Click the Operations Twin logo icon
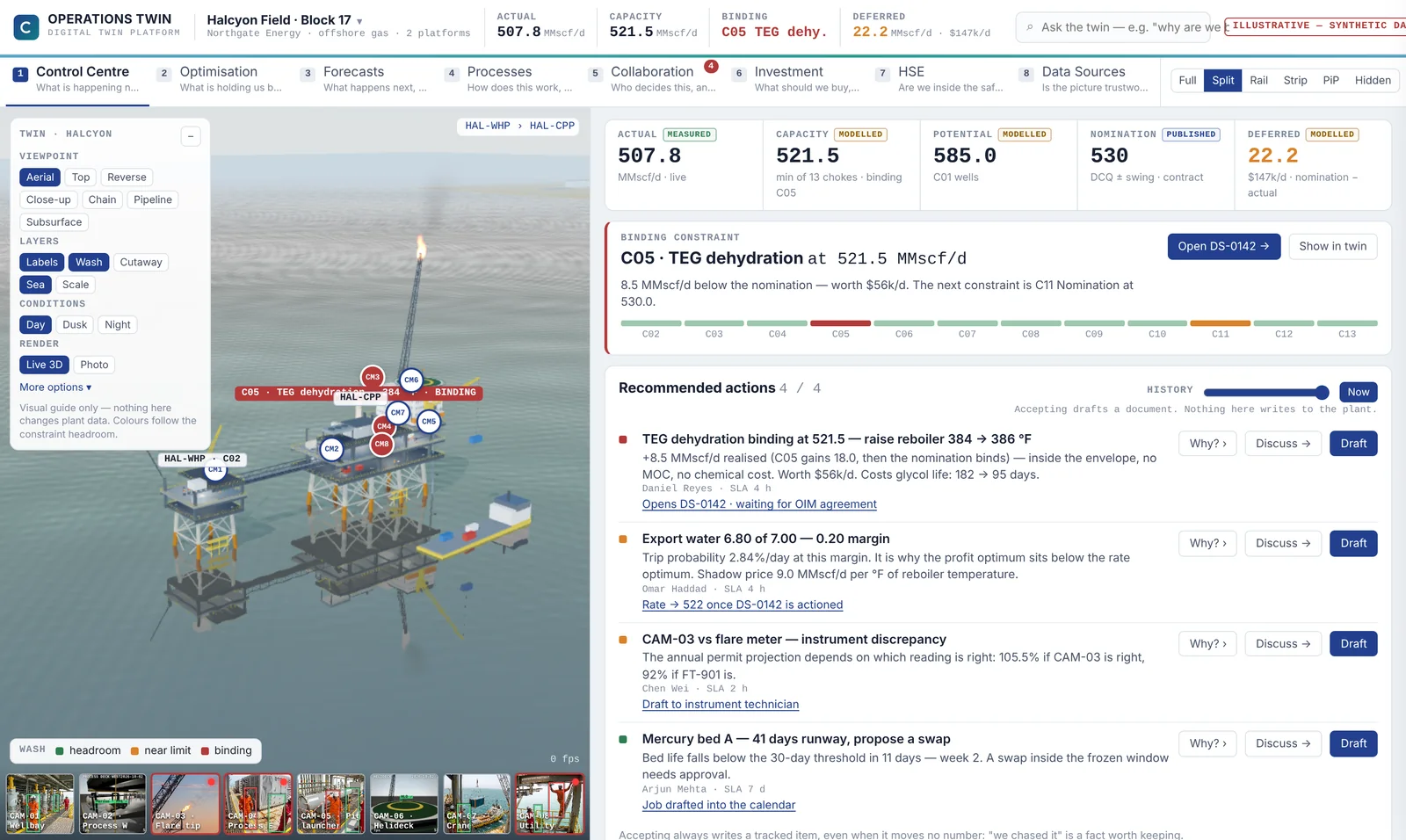The image size is (1406, 840). (25, 27)
